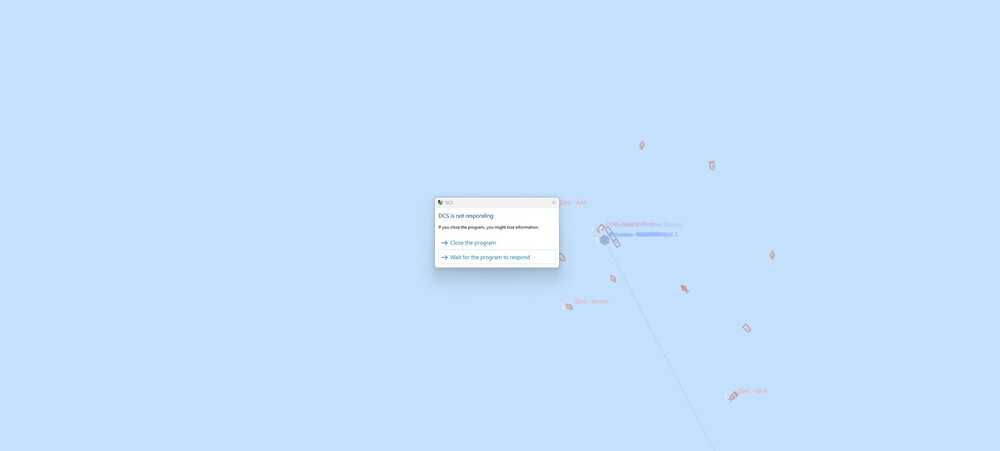Image resolution: width=1000 pixels, height=451 pixels.
Task: Select the red unit just north of SA-8
Action: (x=746, y=328)
